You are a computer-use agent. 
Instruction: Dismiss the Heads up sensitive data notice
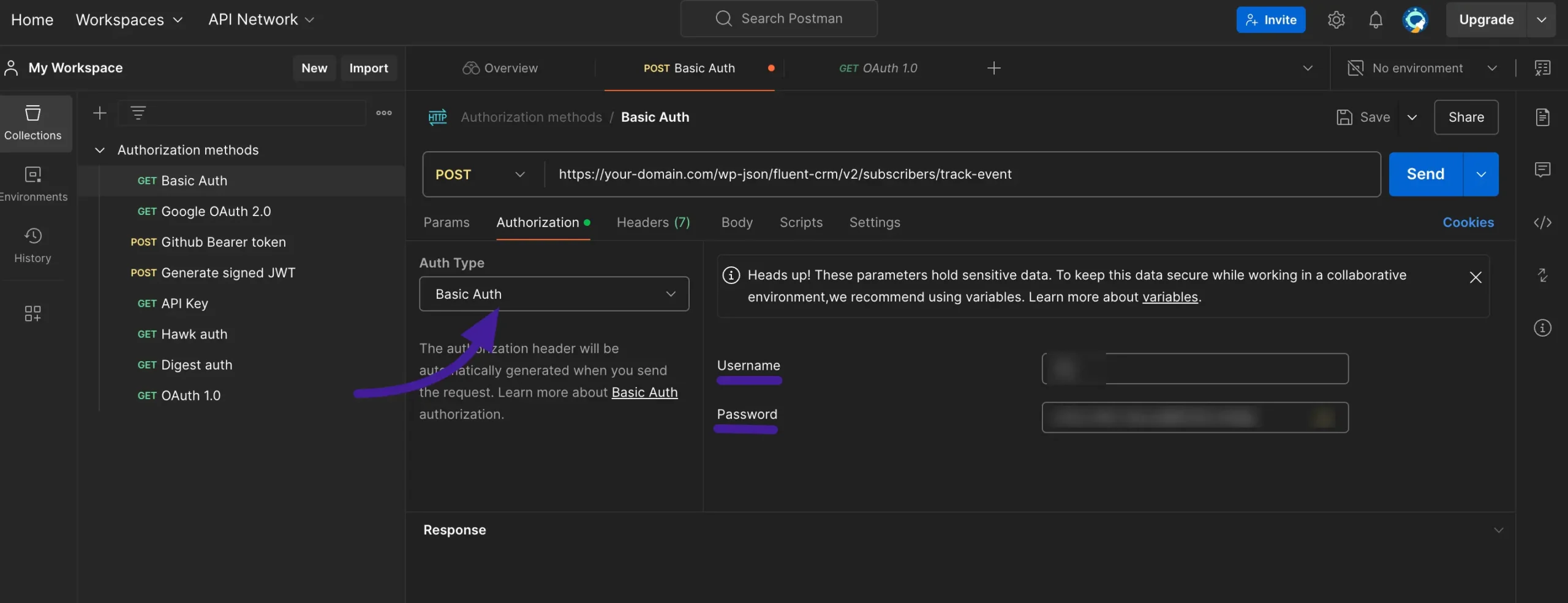click(1476, 277)
